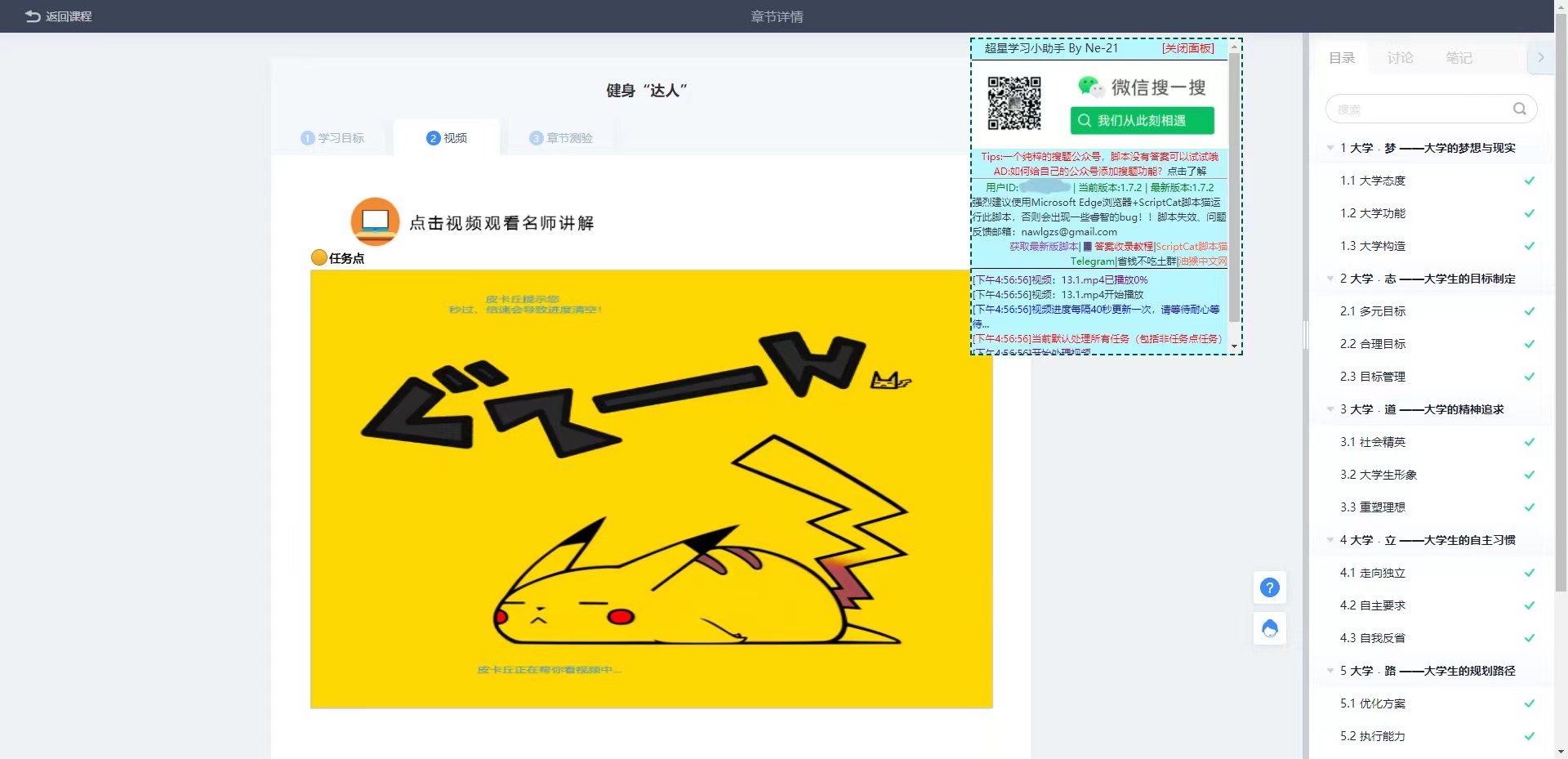The image size is (1568, 759).
Task: Open the blue question mark help icon
Action: coord(1269,587)
